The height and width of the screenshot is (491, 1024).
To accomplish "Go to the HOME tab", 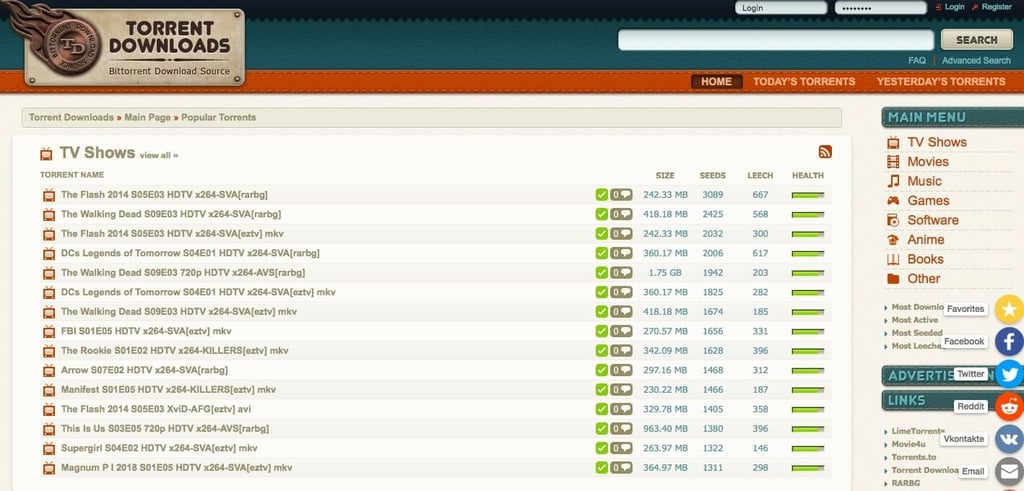I will point(716,82).
